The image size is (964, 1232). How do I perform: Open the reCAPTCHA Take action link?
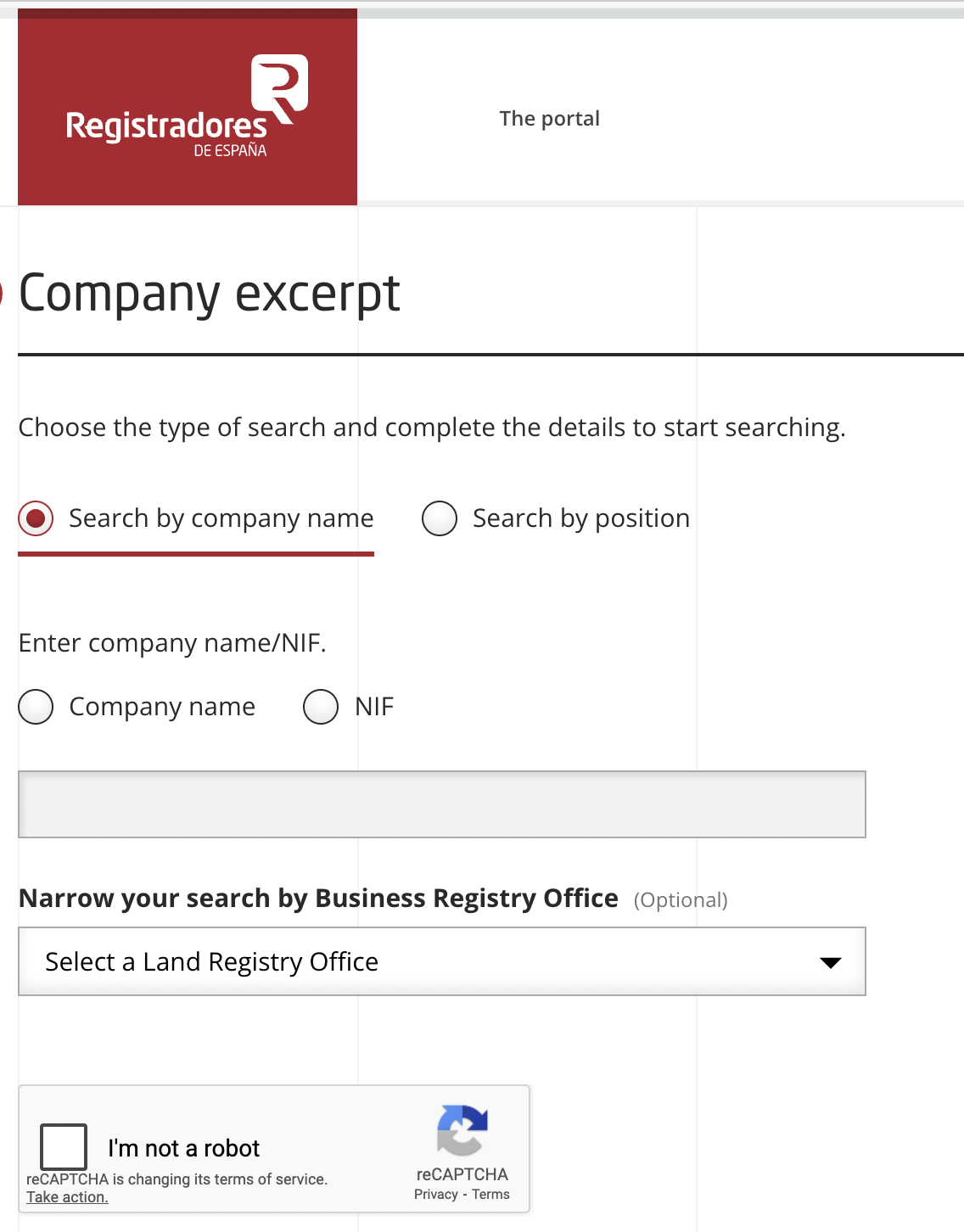coord(67,1197)
